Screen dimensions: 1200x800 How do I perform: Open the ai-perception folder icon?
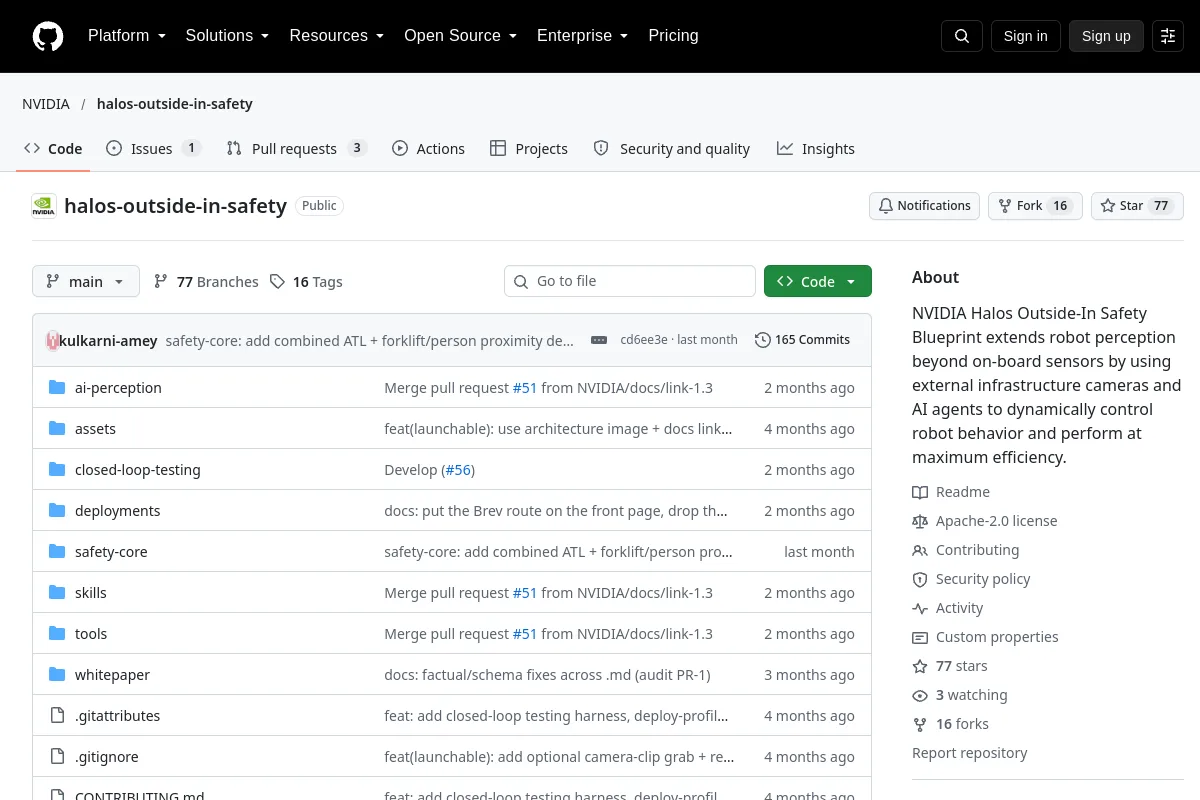tap(57, 387)
